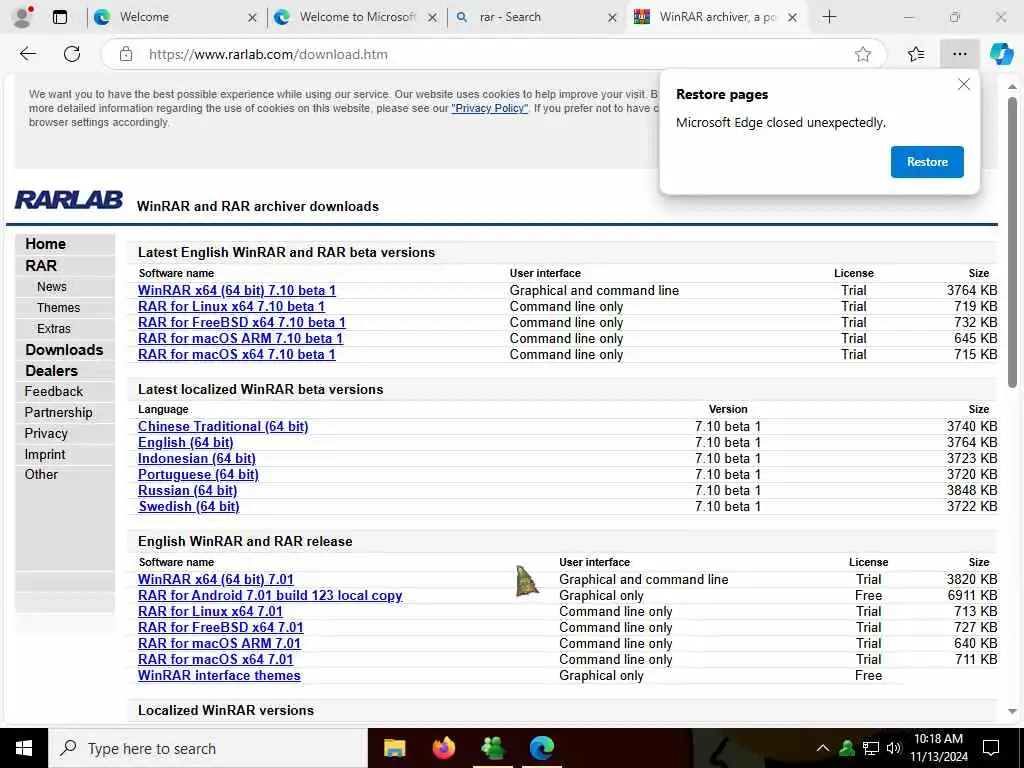Launch the Copilot sidebar icon
This screenshot has height=768, width=1024.
click(x=1001, y=54)
